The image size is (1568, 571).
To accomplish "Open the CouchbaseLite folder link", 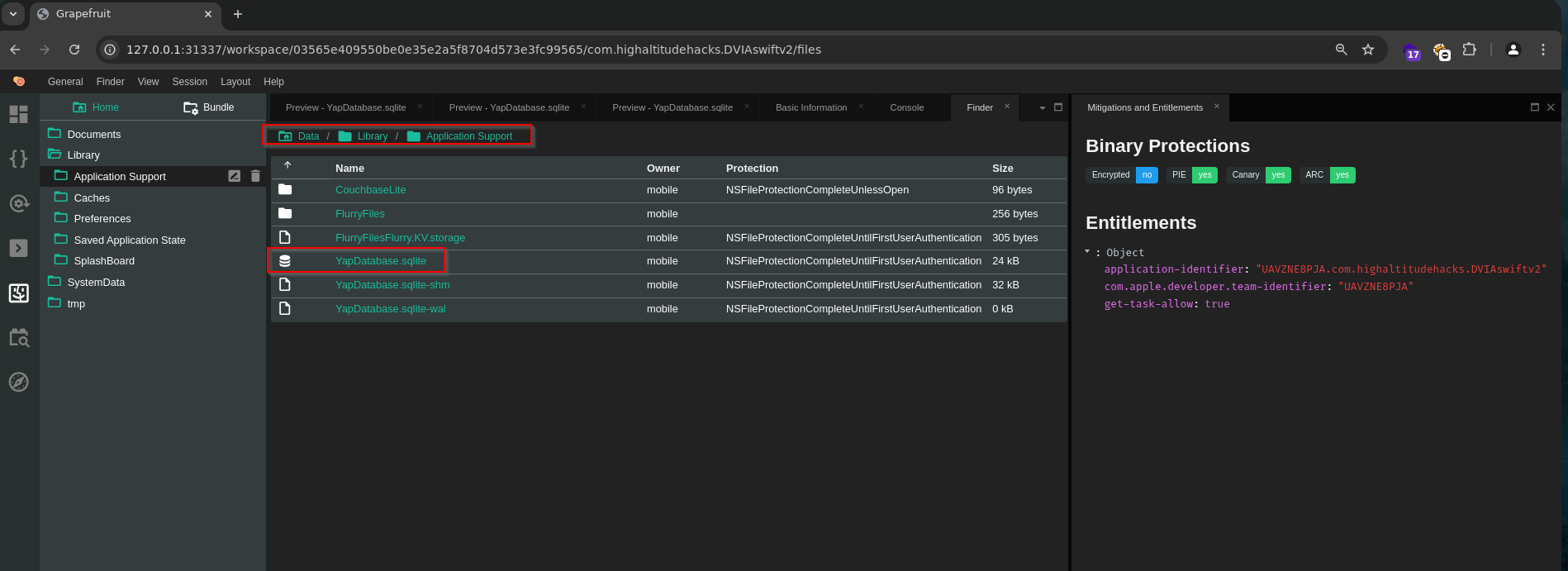I will coord(370,190).
